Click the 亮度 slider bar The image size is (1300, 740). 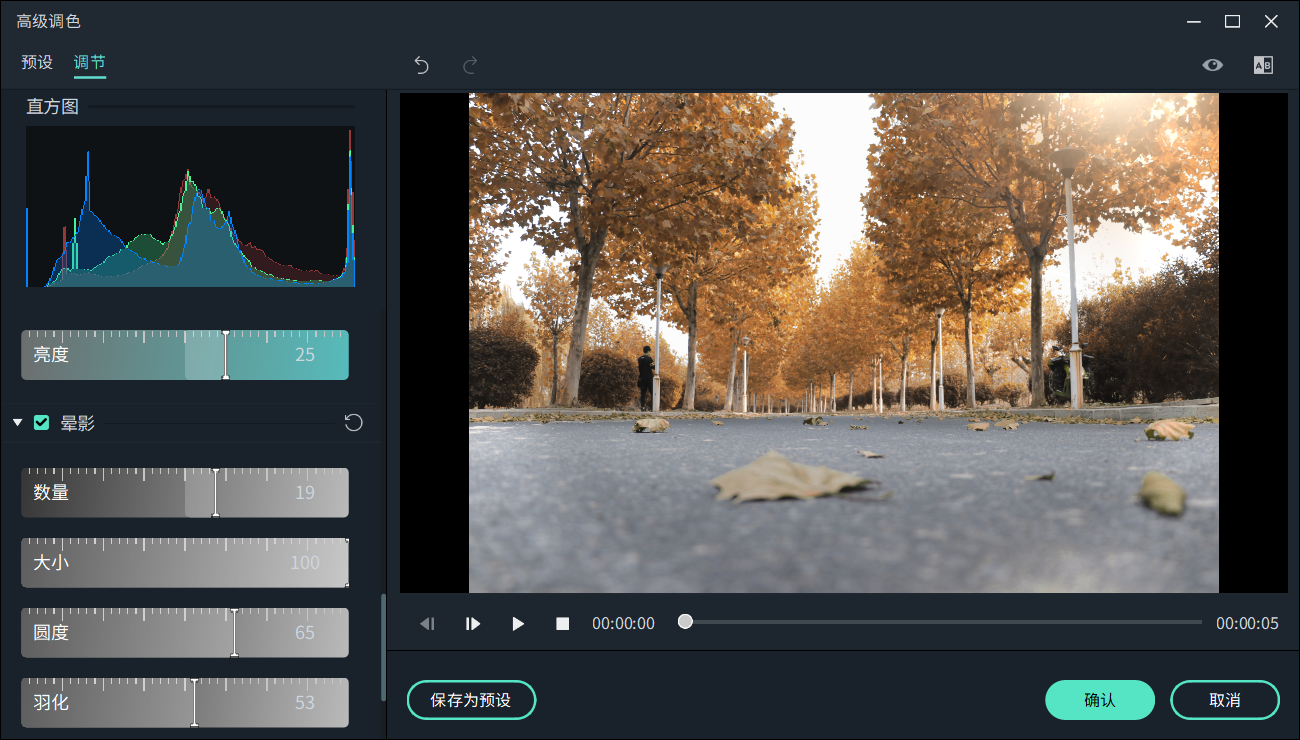pos(185,355)
